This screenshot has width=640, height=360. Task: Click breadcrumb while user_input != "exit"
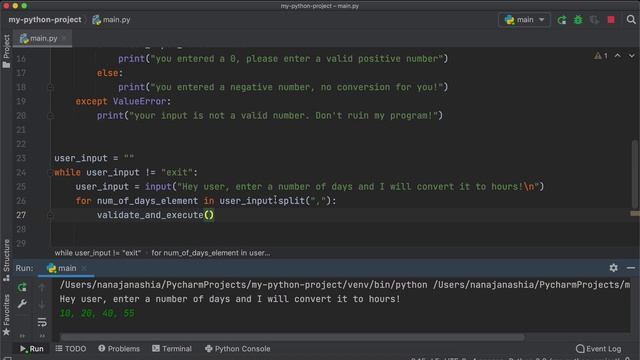98,253
